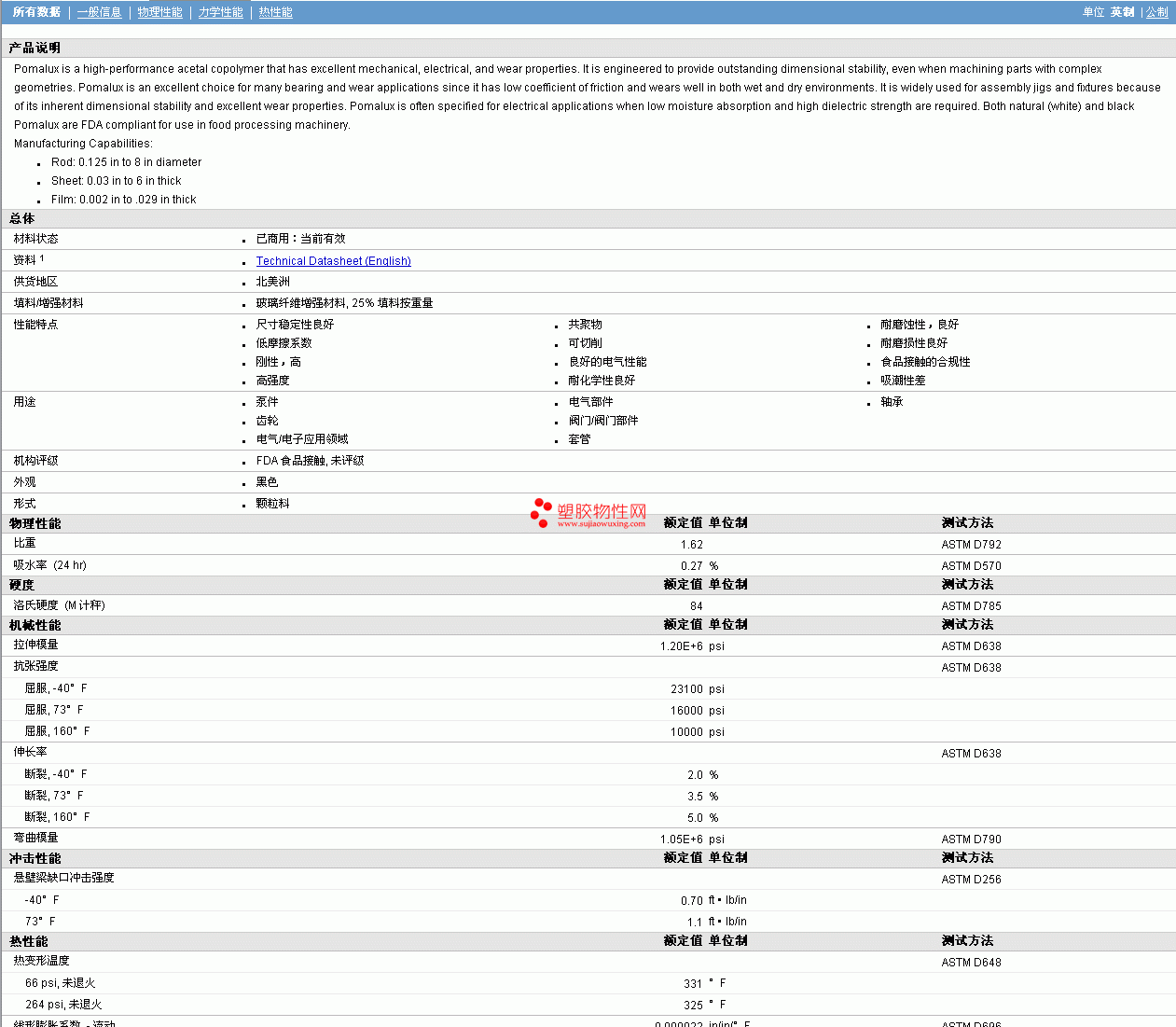Image resolution: width=1176 pixels, height=1027 pixels.
Task: Select the 所有数据 tab in top bar
Action: tap(36, 12)
